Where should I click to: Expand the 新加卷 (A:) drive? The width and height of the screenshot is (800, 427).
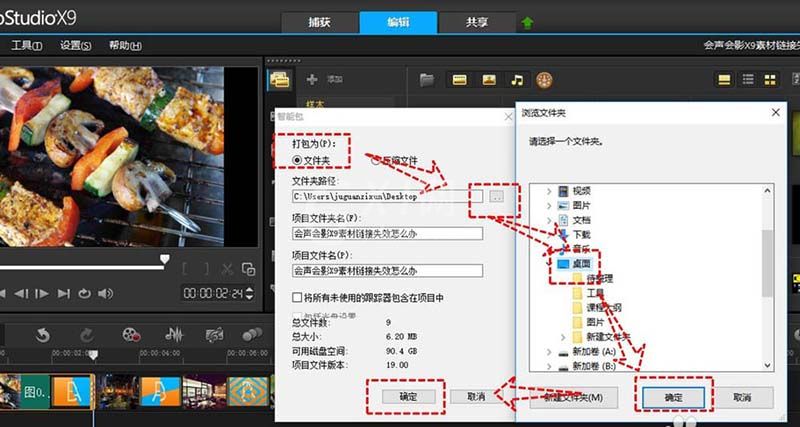point(549,352)
